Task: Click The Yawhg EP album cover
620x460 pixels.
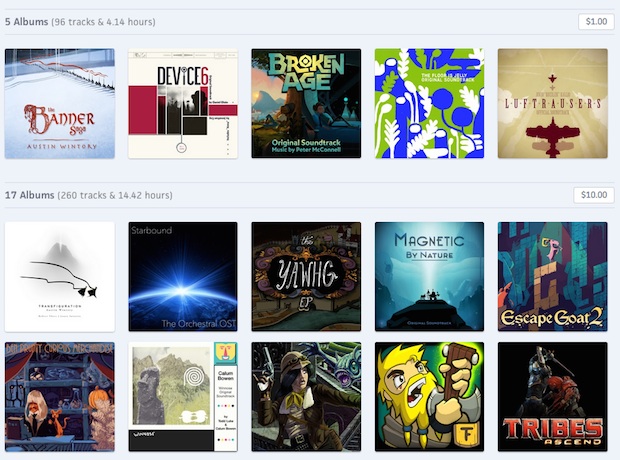Action: coord(306,277)
